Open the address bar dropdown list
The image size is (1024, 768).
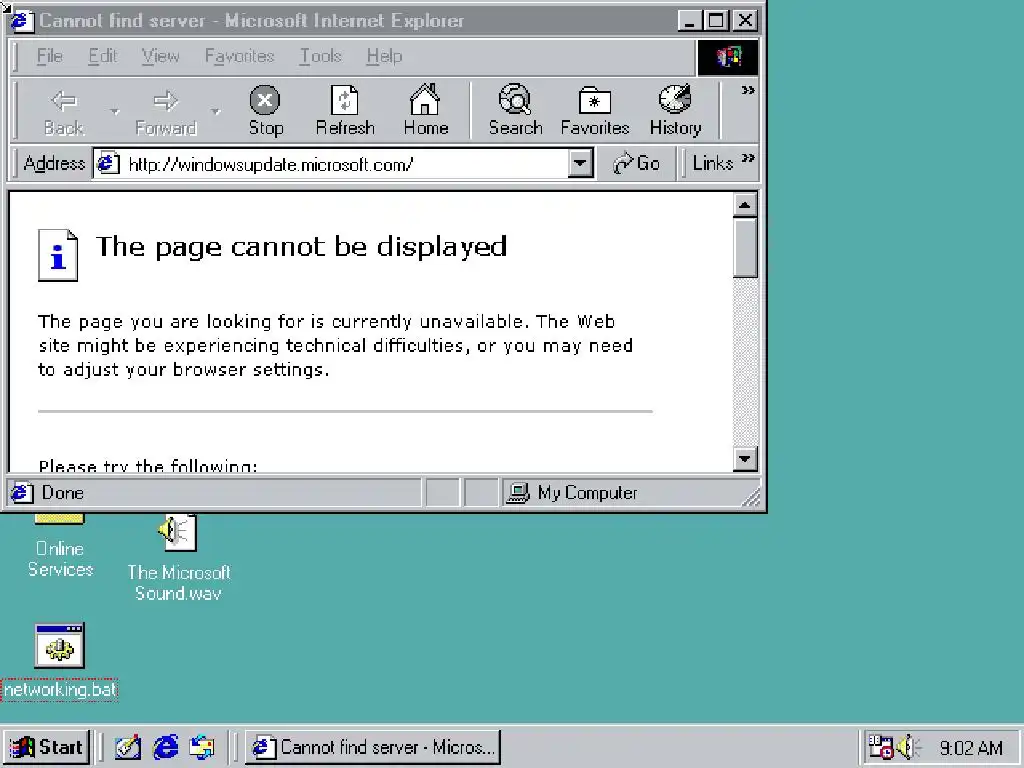(580, 163)
